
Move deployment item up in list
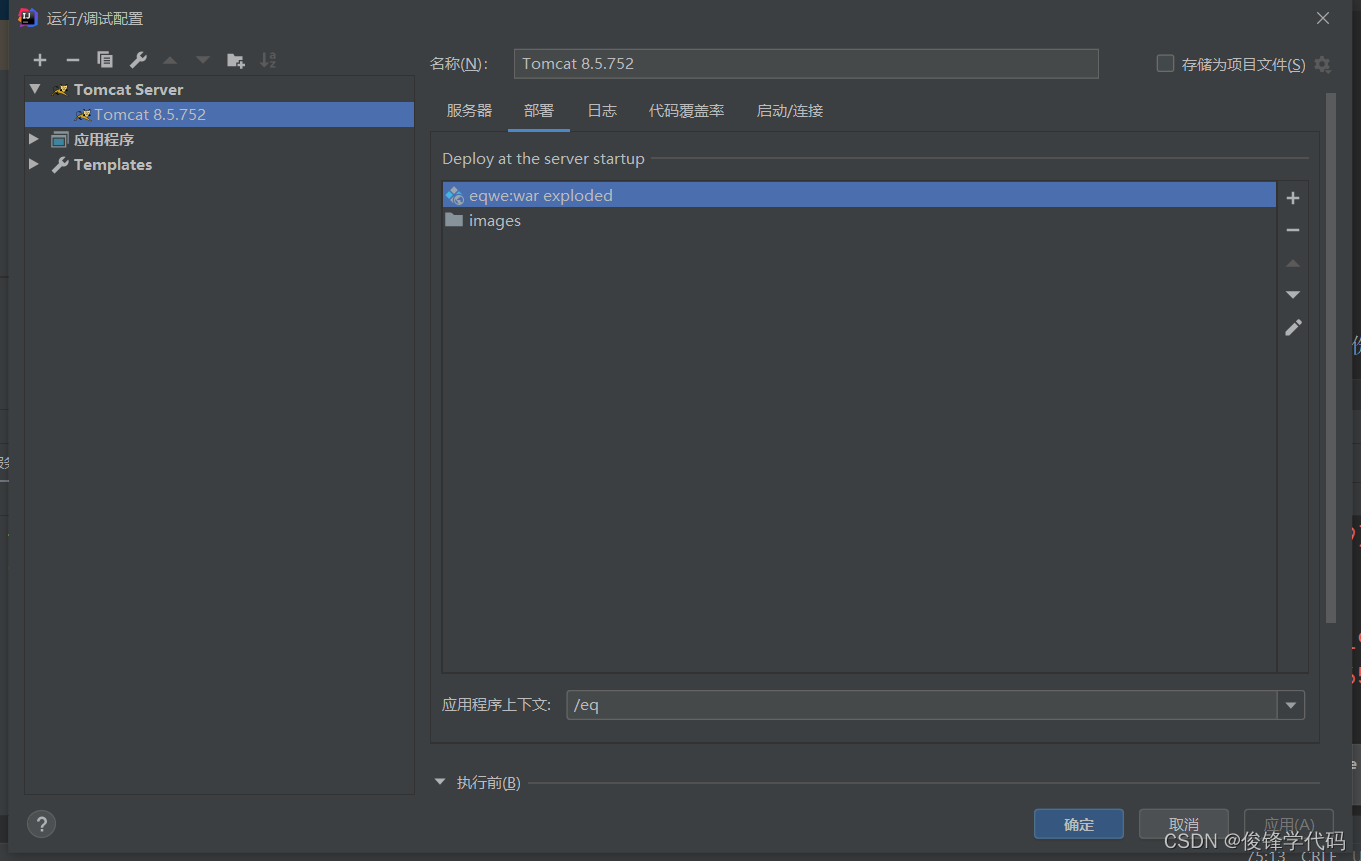point(1293,263)
